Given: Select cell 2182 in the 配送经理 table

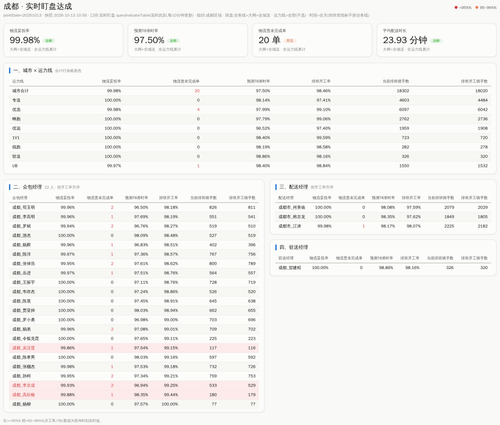Looking at the screenshot, I should 483,226.
